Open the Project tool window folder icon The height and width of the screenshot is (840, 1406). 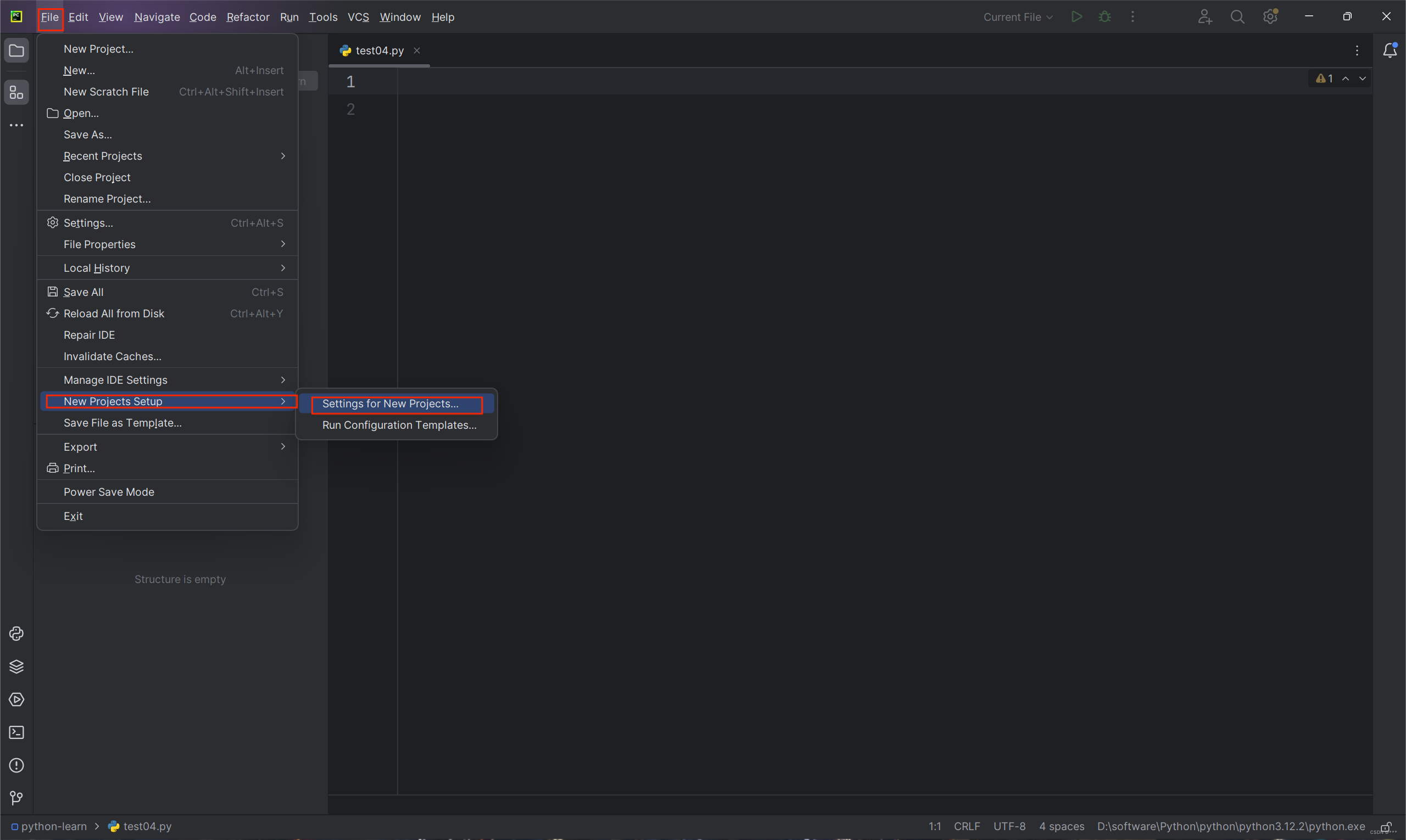(x=16, y=51)
